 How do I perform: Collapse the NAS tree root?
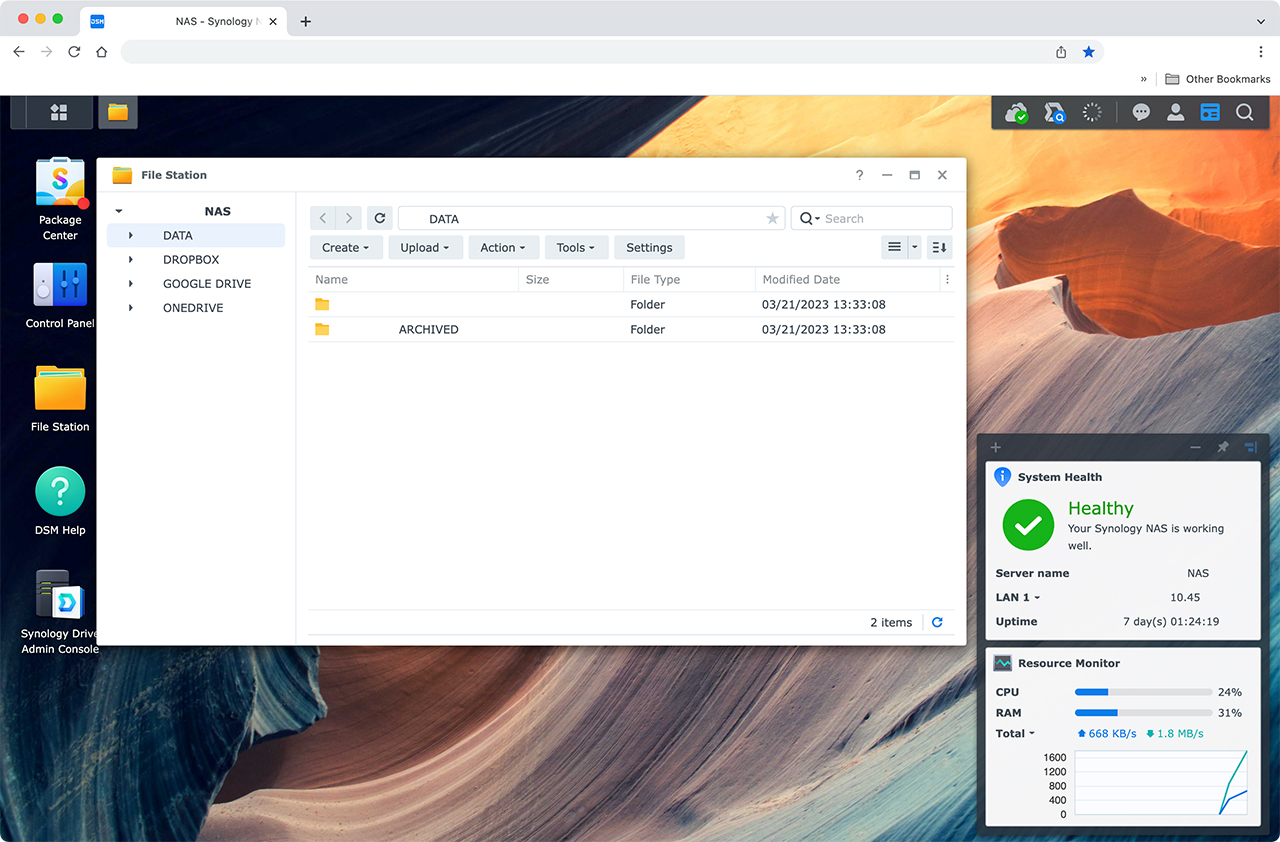click(118, 211)
